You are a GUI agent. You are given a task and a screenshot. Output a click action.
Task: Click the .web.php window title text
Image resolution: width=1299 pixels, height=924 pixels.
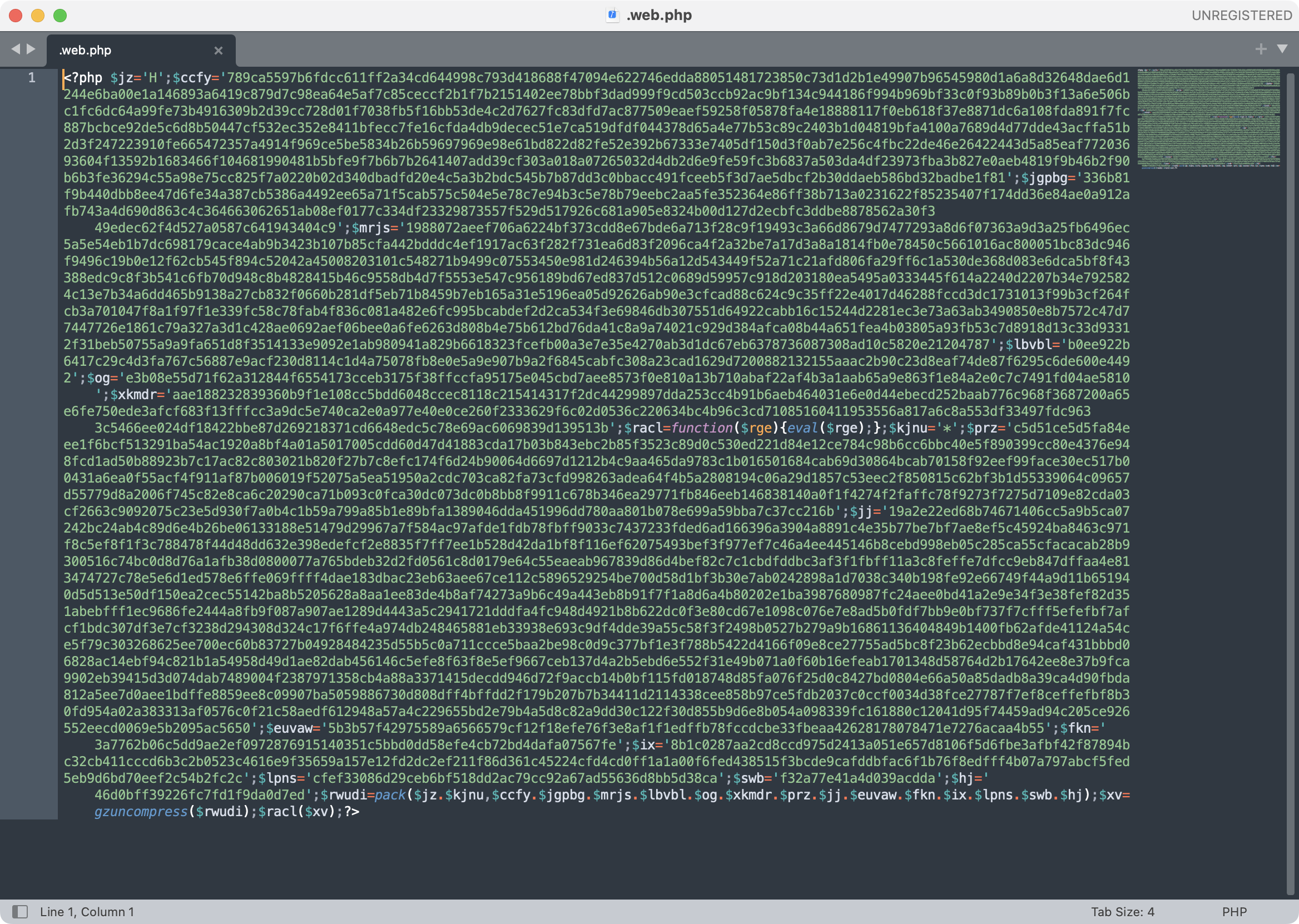point(659,16)
